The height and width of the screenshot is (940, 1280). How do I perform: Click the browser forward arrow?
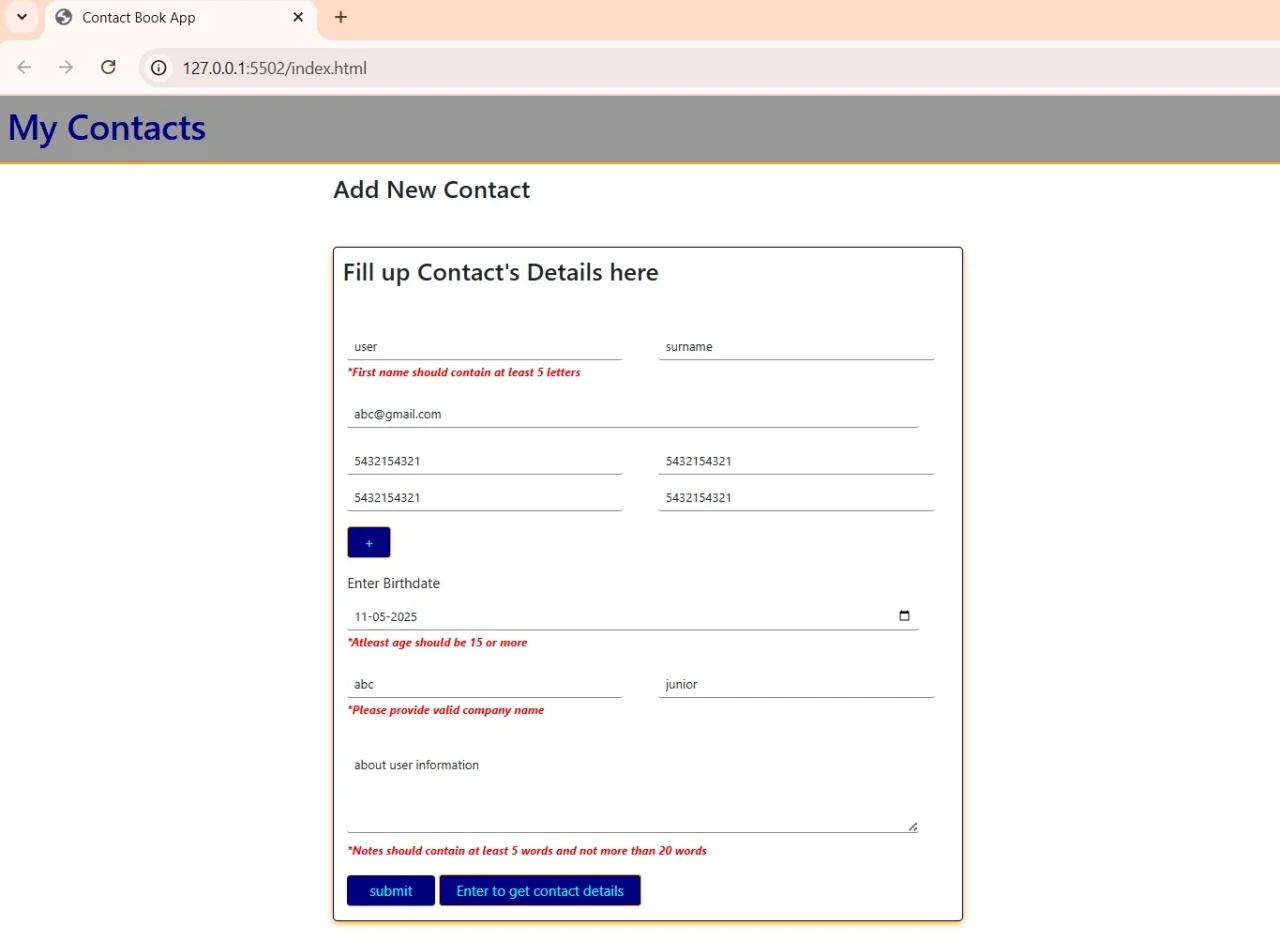[66, 68]
